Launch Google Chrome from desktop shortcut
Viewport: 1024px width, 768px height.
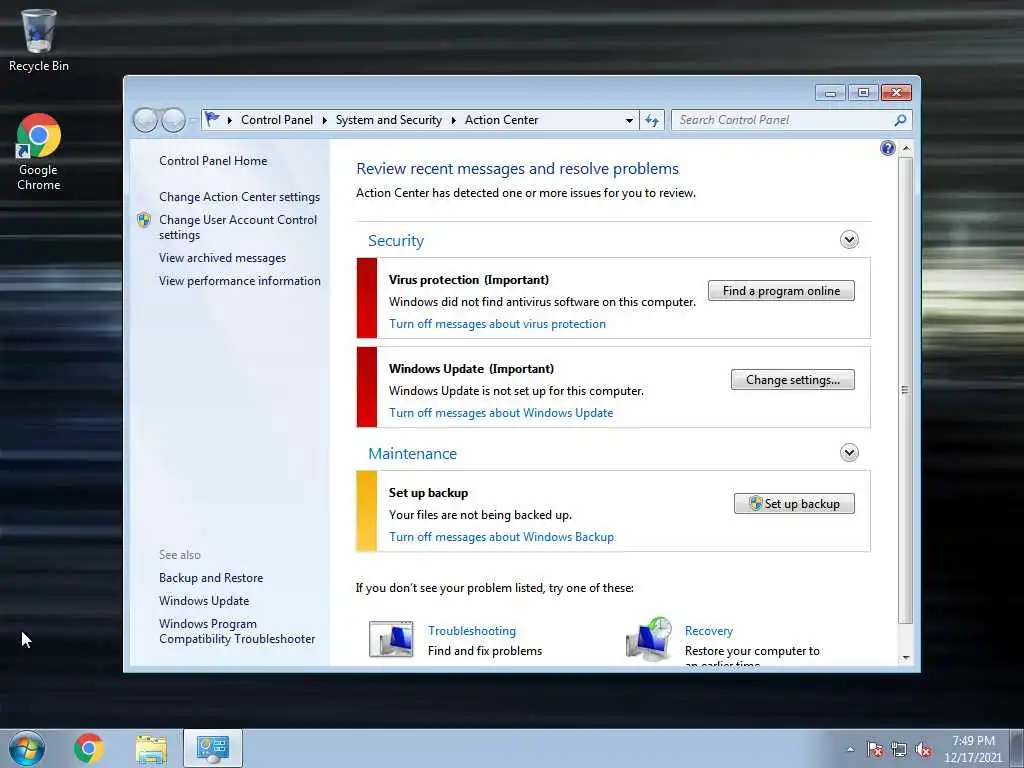[39, 152]
